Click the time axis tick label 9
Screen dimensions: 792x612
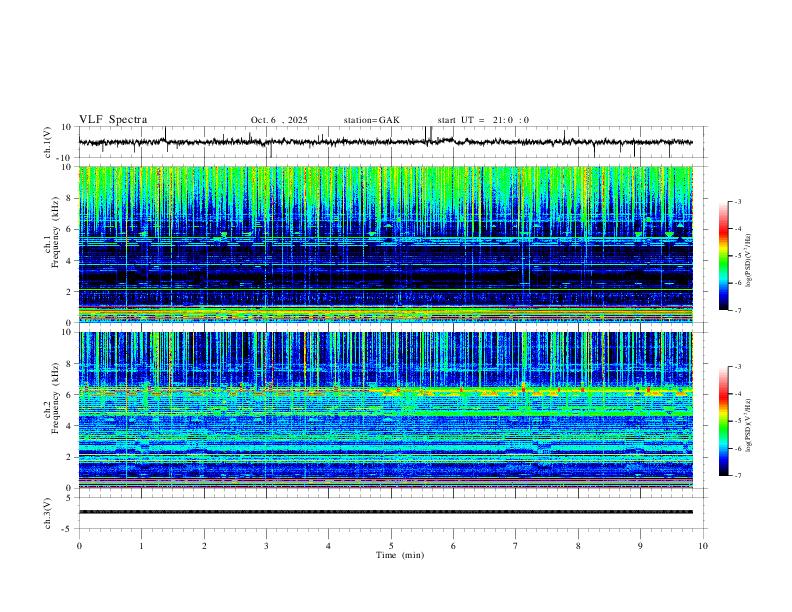[640, 546]
